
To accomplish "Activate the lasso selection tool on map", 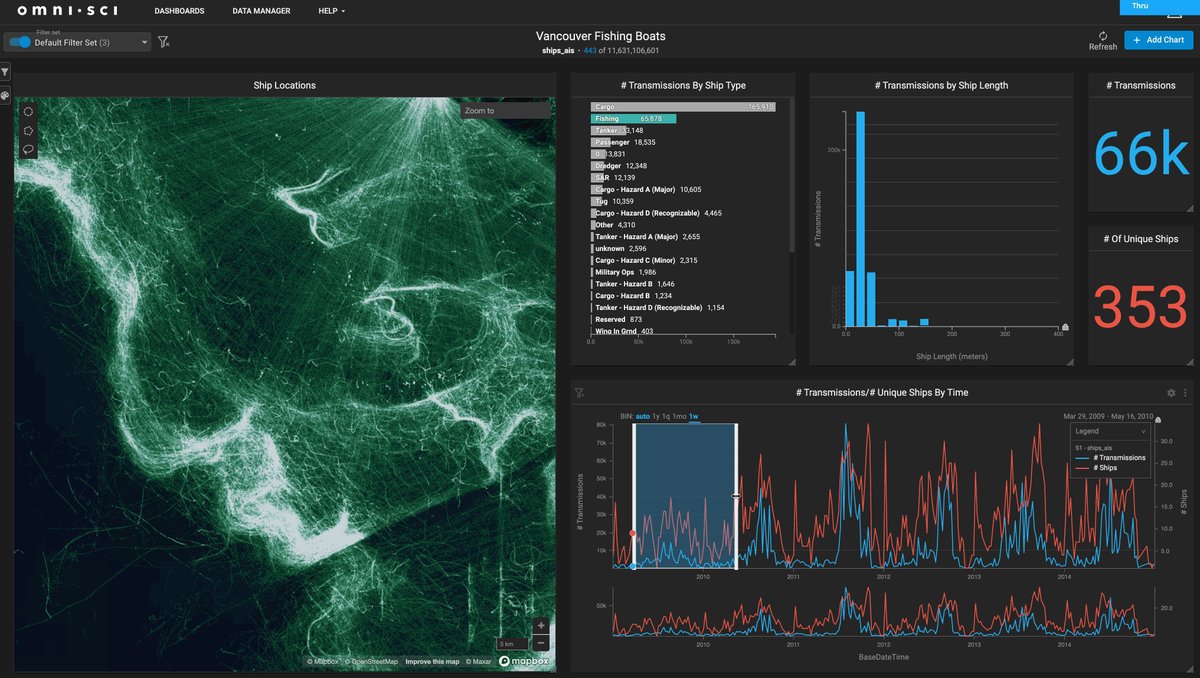I will 28,150.
